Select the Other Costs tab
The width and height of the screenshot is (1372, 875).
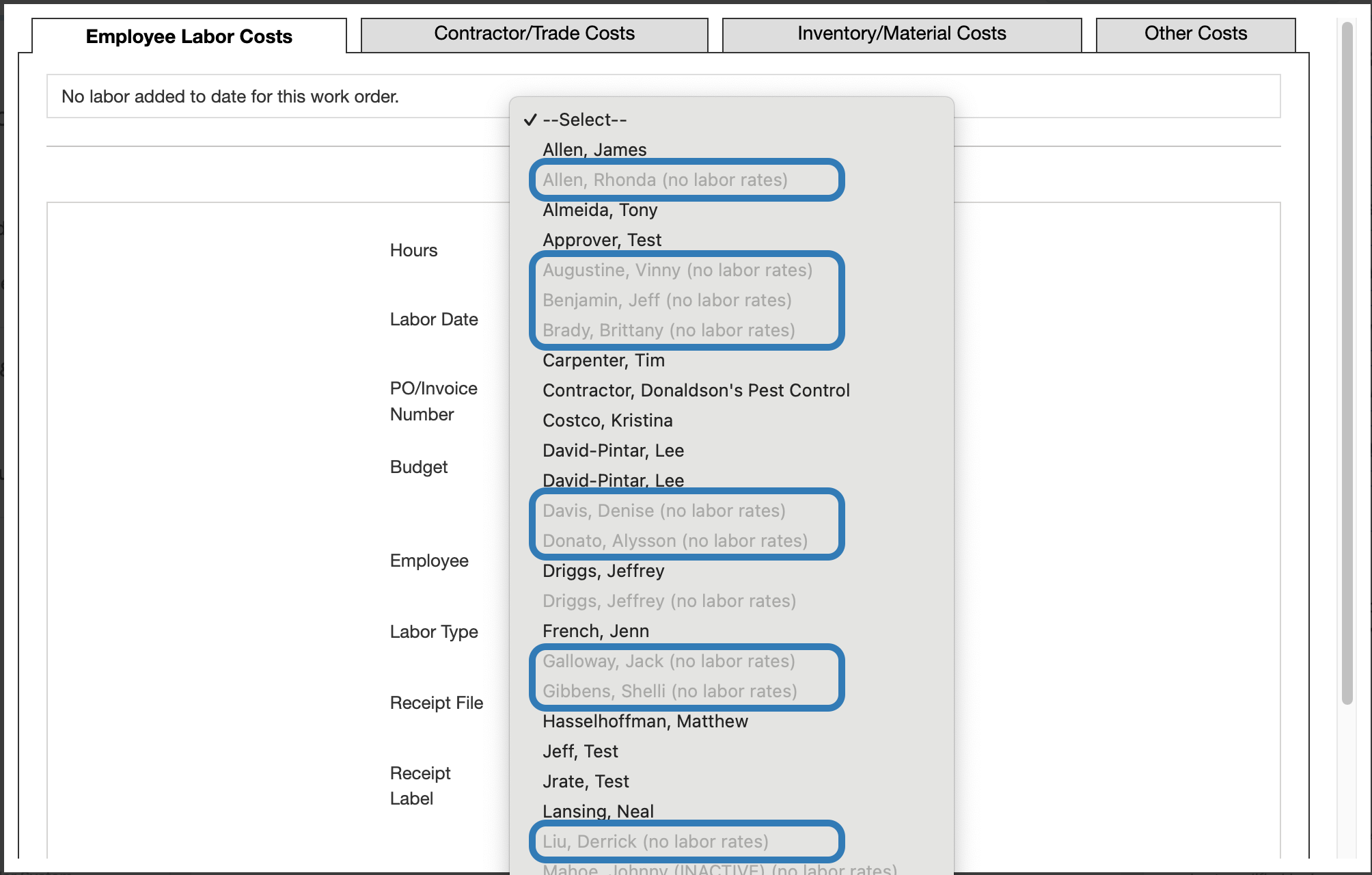coord(1195,34)
